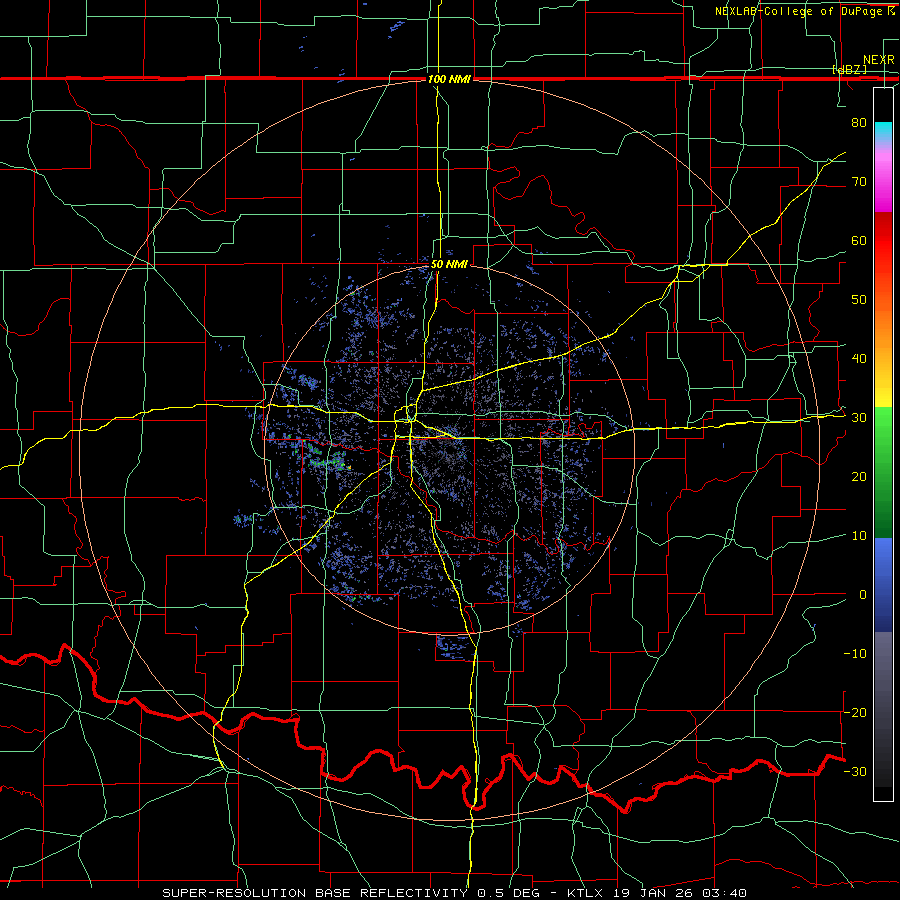Click the cyan top segment of color bar
Viewport: 900px width, 900px height.
(x=883, y=133)
